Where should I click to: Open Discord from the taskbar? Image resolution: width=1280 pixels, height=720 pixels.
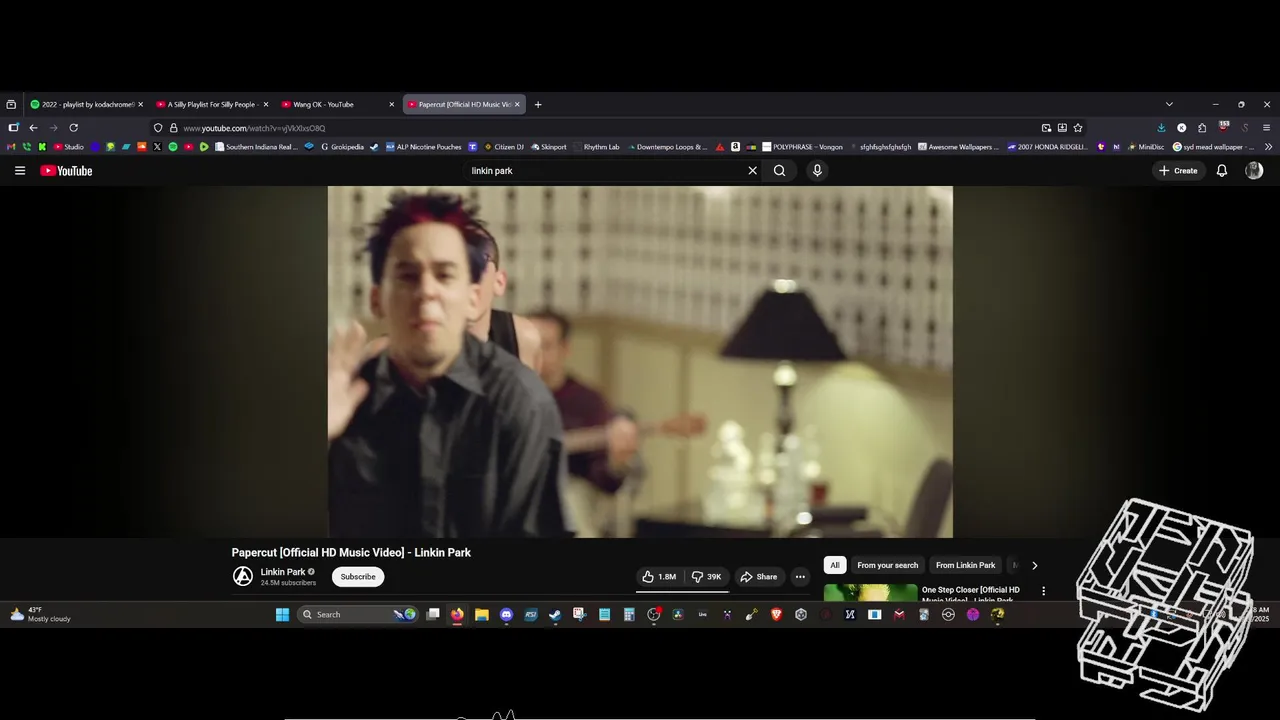[x=506, y=615]
